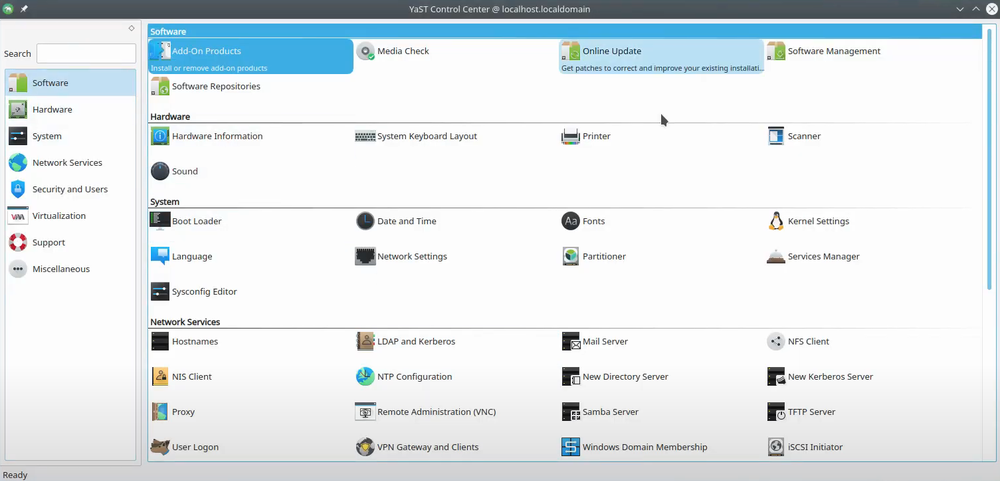
Task: Open TFTP Server icon
Action: click(776, 411)
